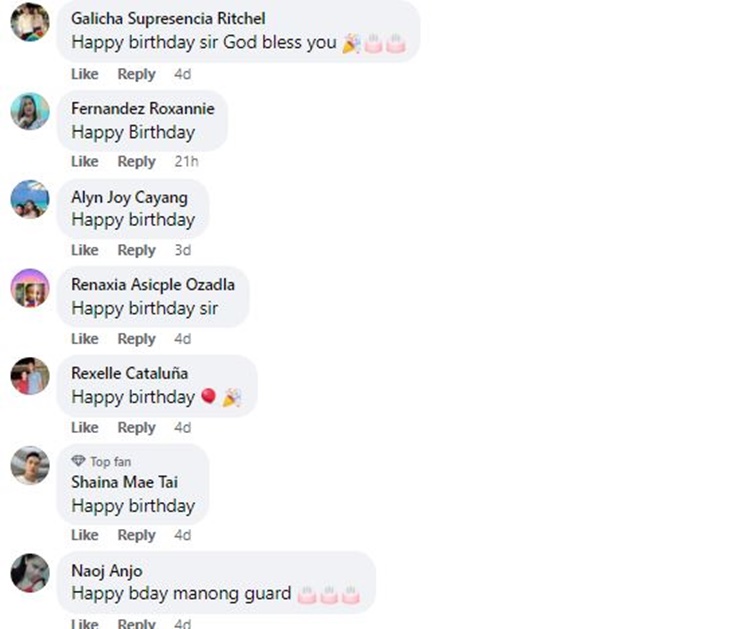The image size is (750, 629).
Task: Open Shaina Mae Tai's avatar image
Action: click(30, 465)
